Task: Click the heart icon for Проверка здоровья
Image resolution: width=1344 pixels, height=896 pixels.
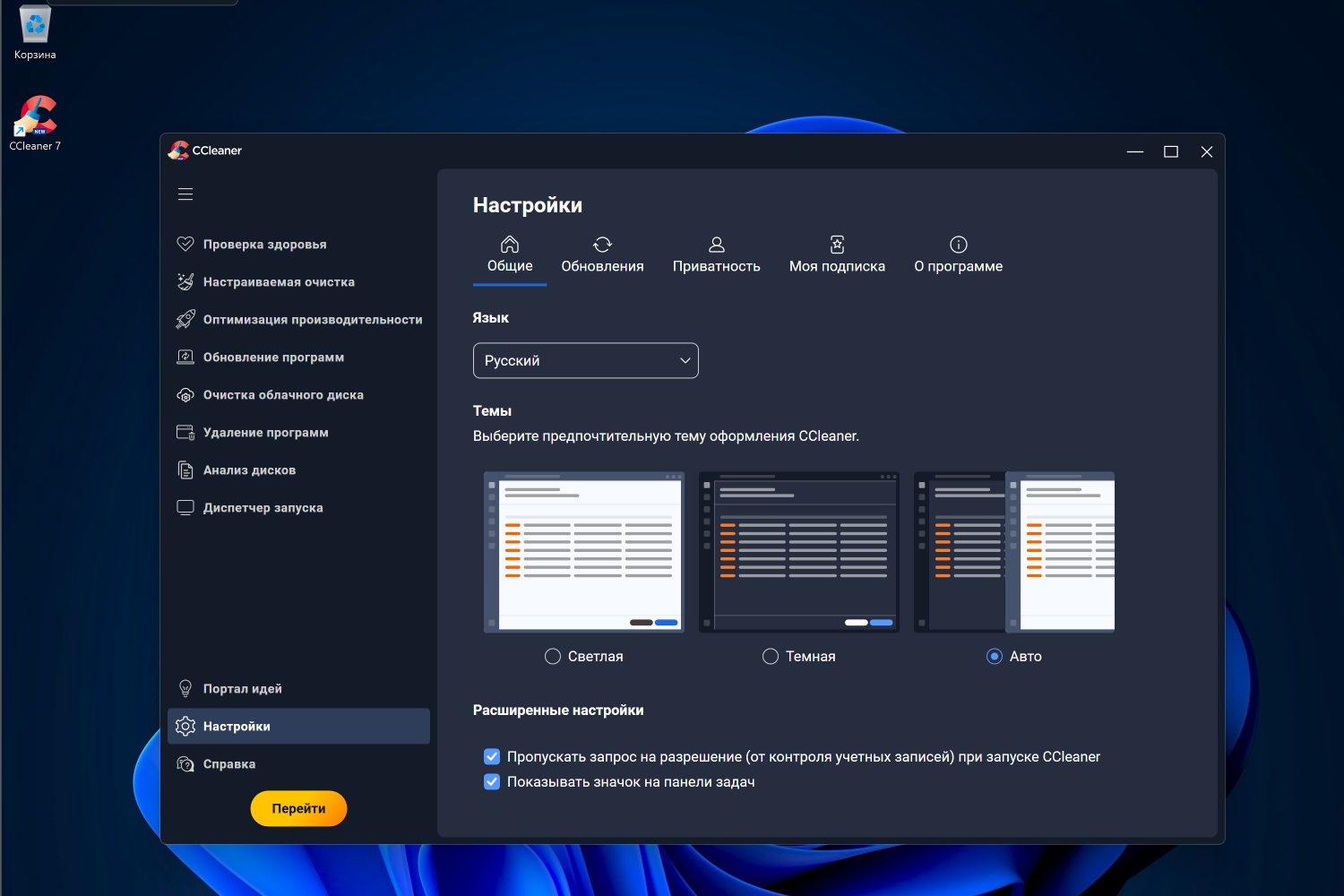Action: tap(185, 244)
